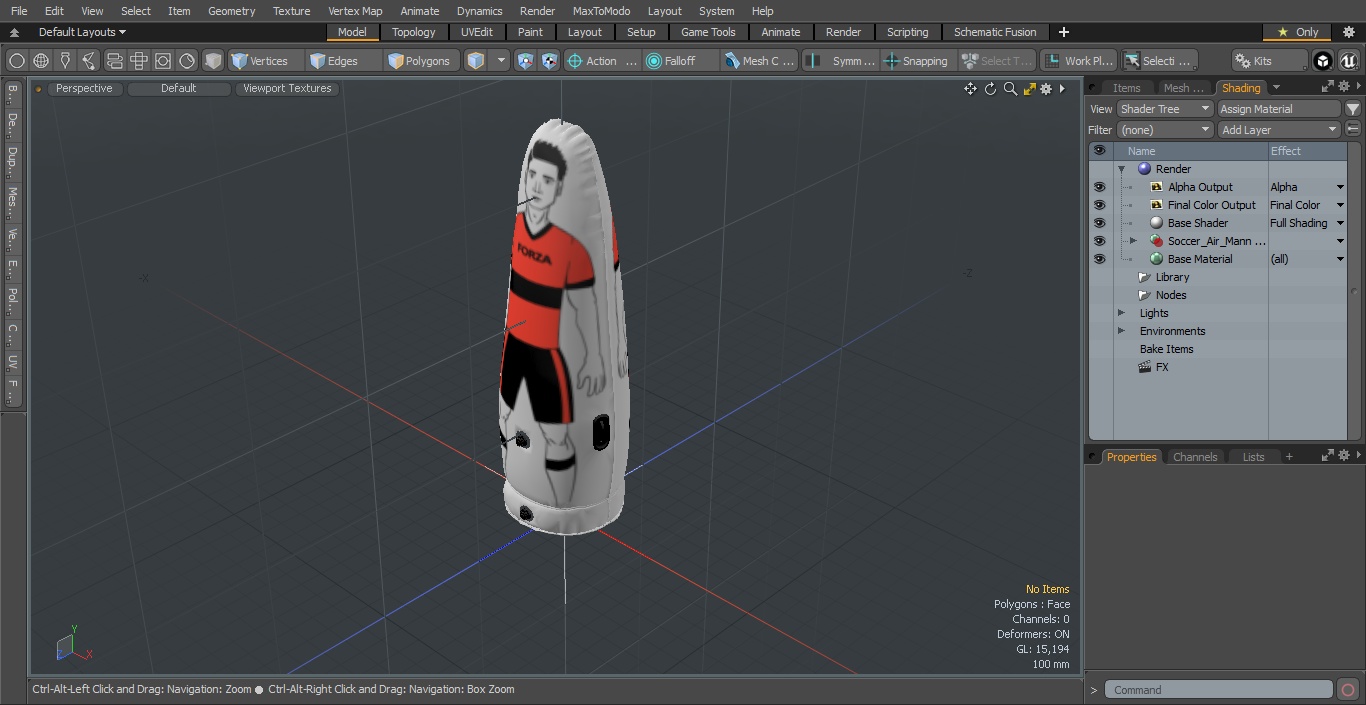Screen dimensions: 1366x705
Task: Click the fourth selection-style icon in toolbar
Action: click(x=89, y=61)
